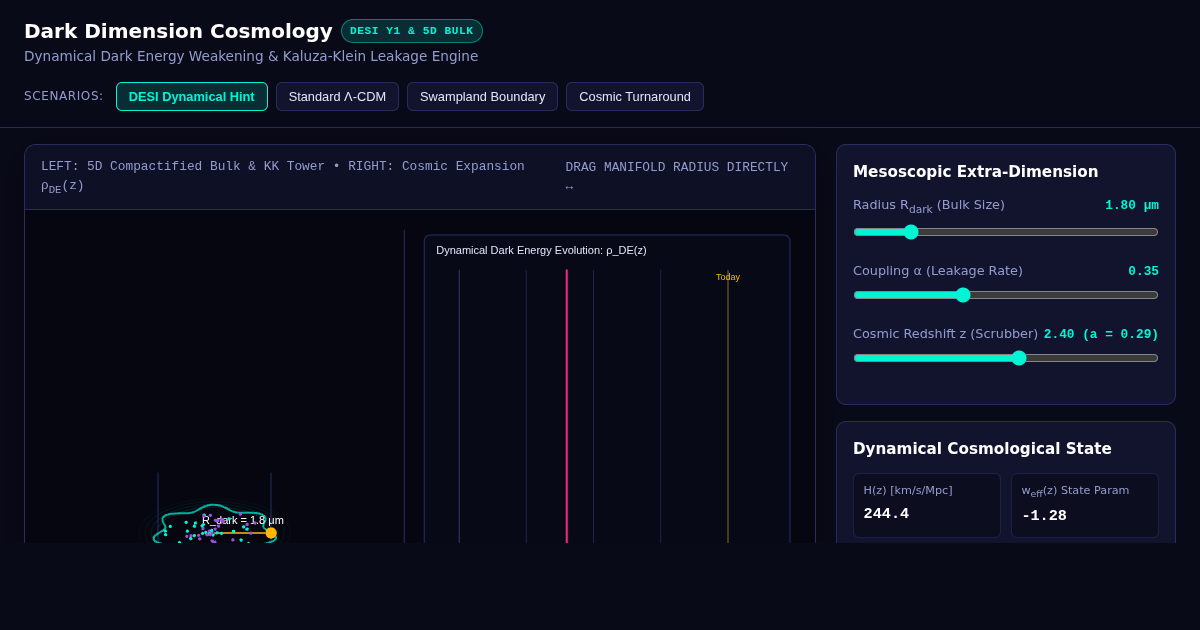
Task: Click the pink redshift marker line in chart
Action: click(x=567, y=405)
